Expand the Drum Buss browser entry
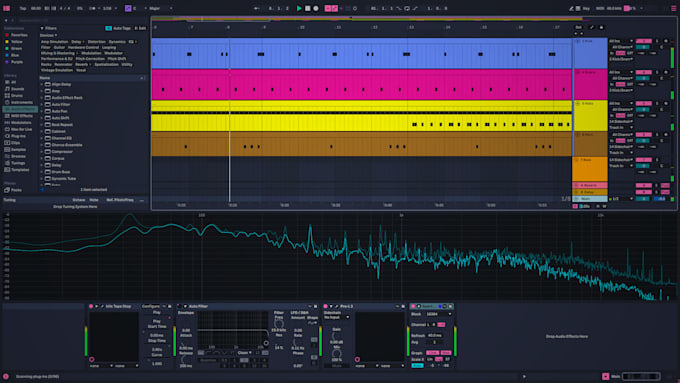The height and width of the screenshot is (383, 680). pos(42,172)
